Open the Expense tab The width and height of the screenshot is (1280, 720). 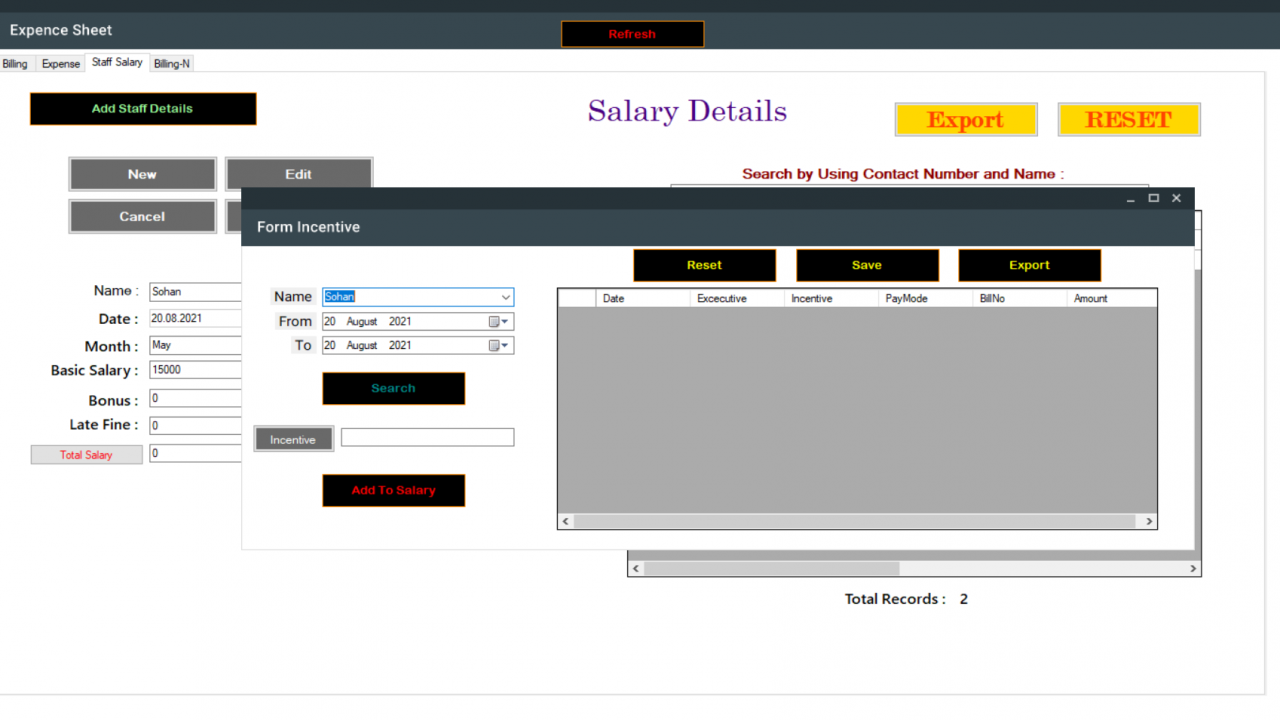point(60,64)
